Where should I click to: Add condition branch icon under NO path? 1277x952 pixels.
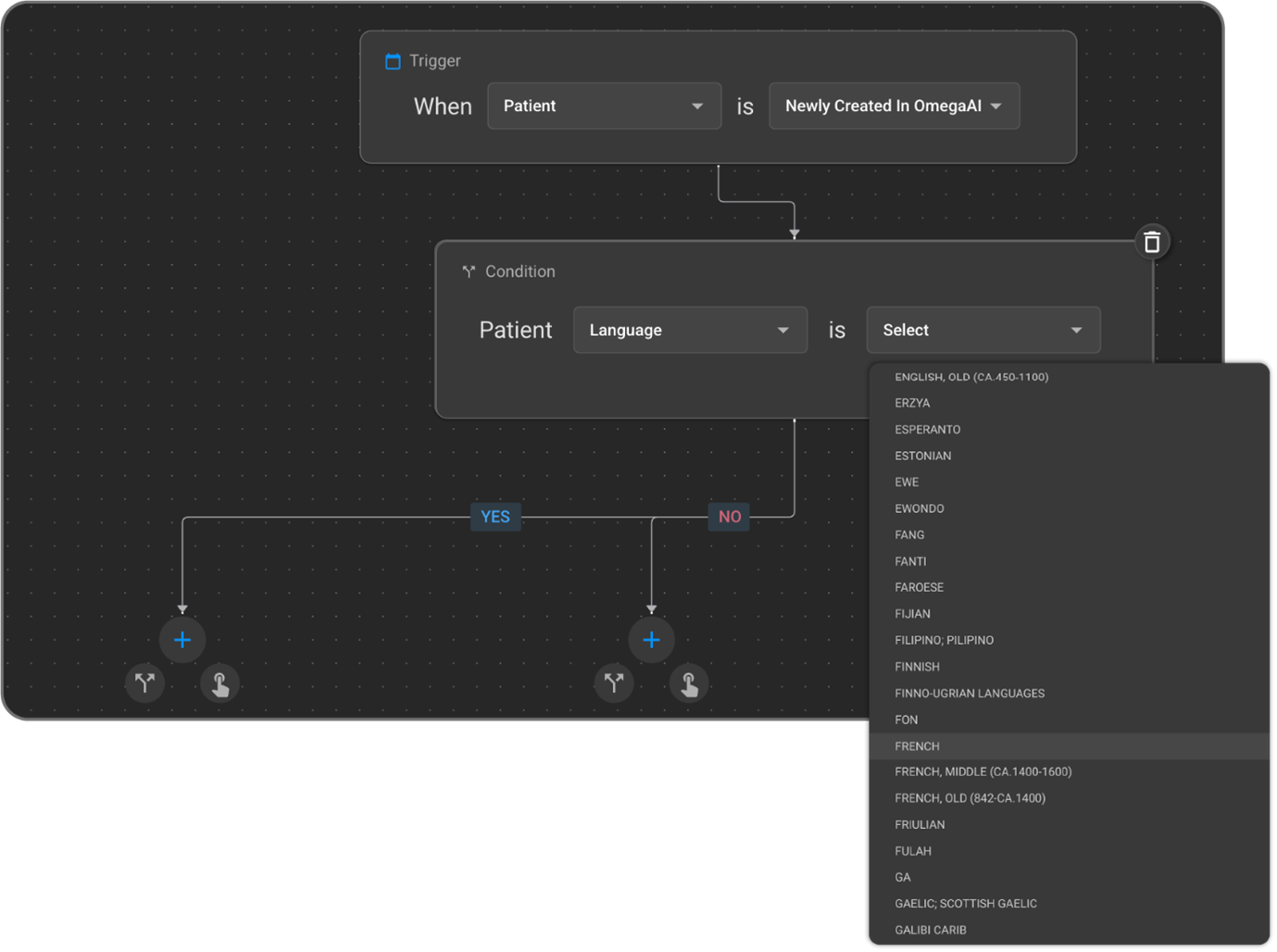[x=613, y=683]
